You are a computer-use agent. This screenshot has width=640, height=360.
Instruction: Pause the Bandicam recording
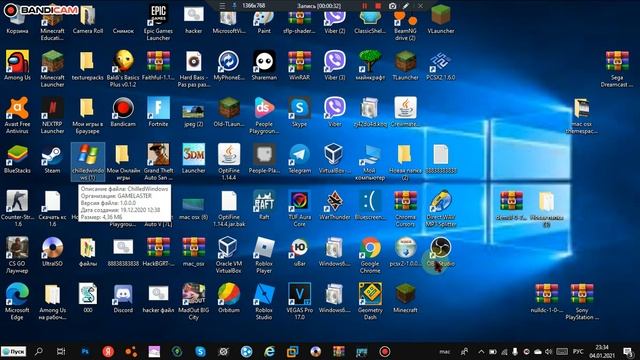click(x=364, y=6)
